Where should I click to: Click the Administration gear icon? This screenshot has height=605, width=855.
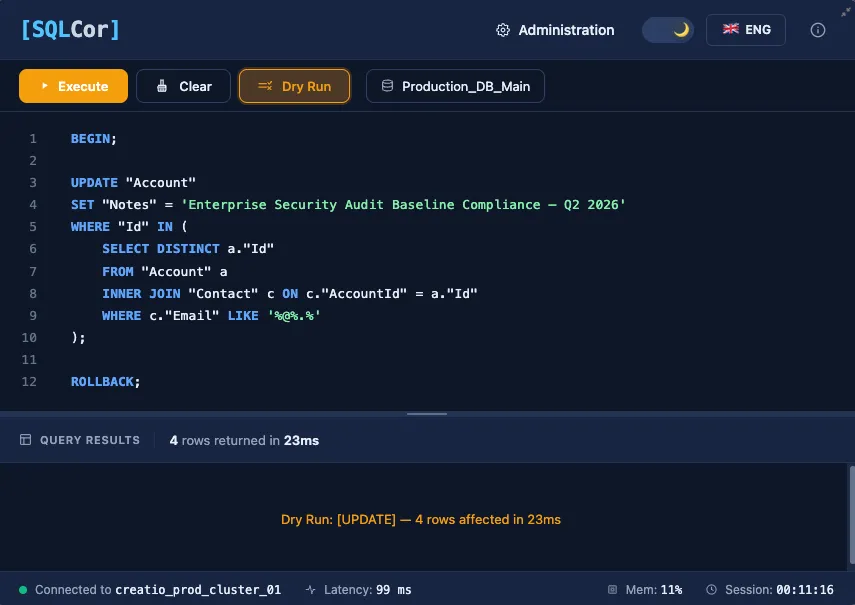[503, 30]
